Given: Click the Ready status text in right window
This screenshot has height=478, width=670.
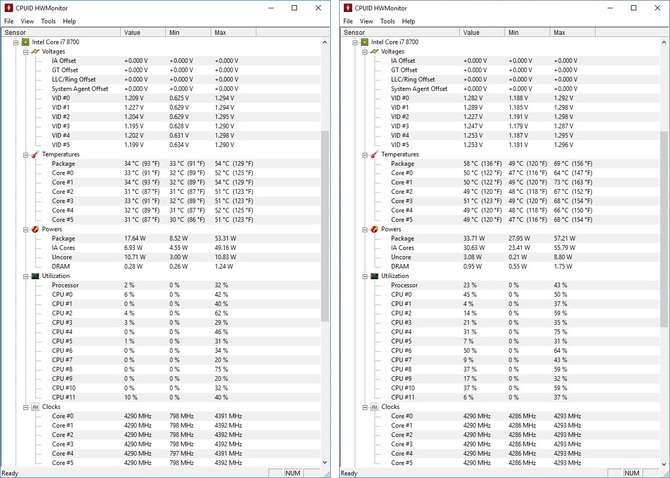Looking at the screenshot, I should 349,473.
